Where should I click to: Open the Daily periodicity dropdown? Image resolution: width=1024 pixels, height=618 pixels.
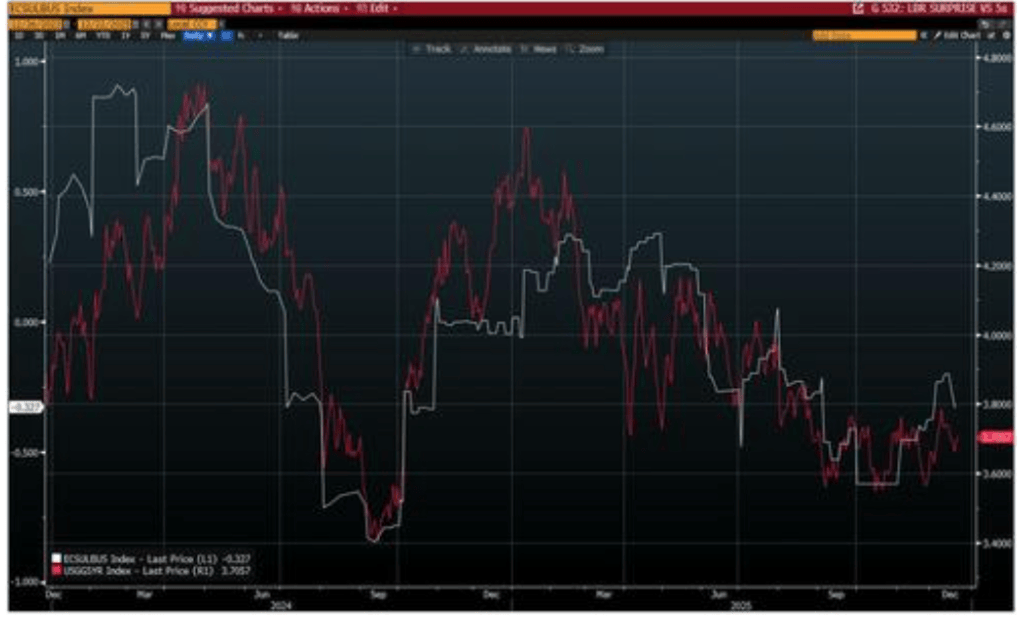198,35
